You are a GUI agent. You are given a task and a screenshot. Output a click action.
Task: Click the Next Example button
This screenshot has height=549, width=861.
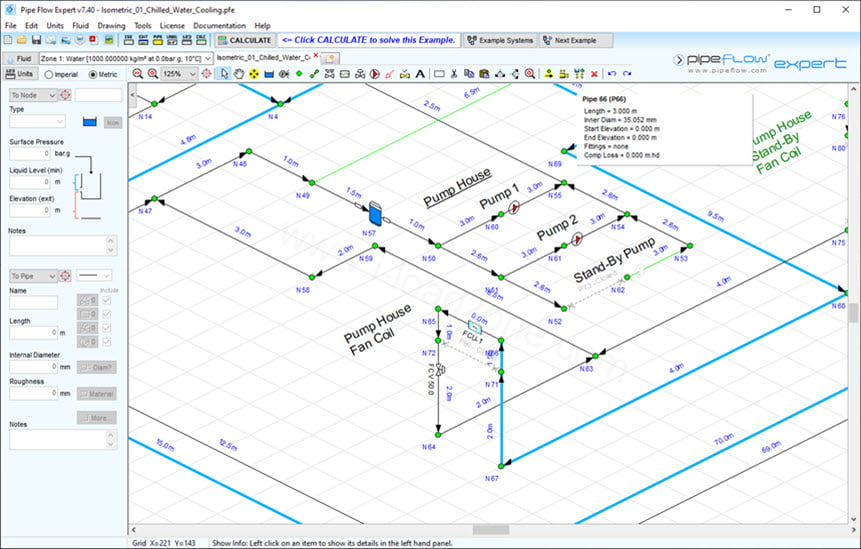pos(575,40)
